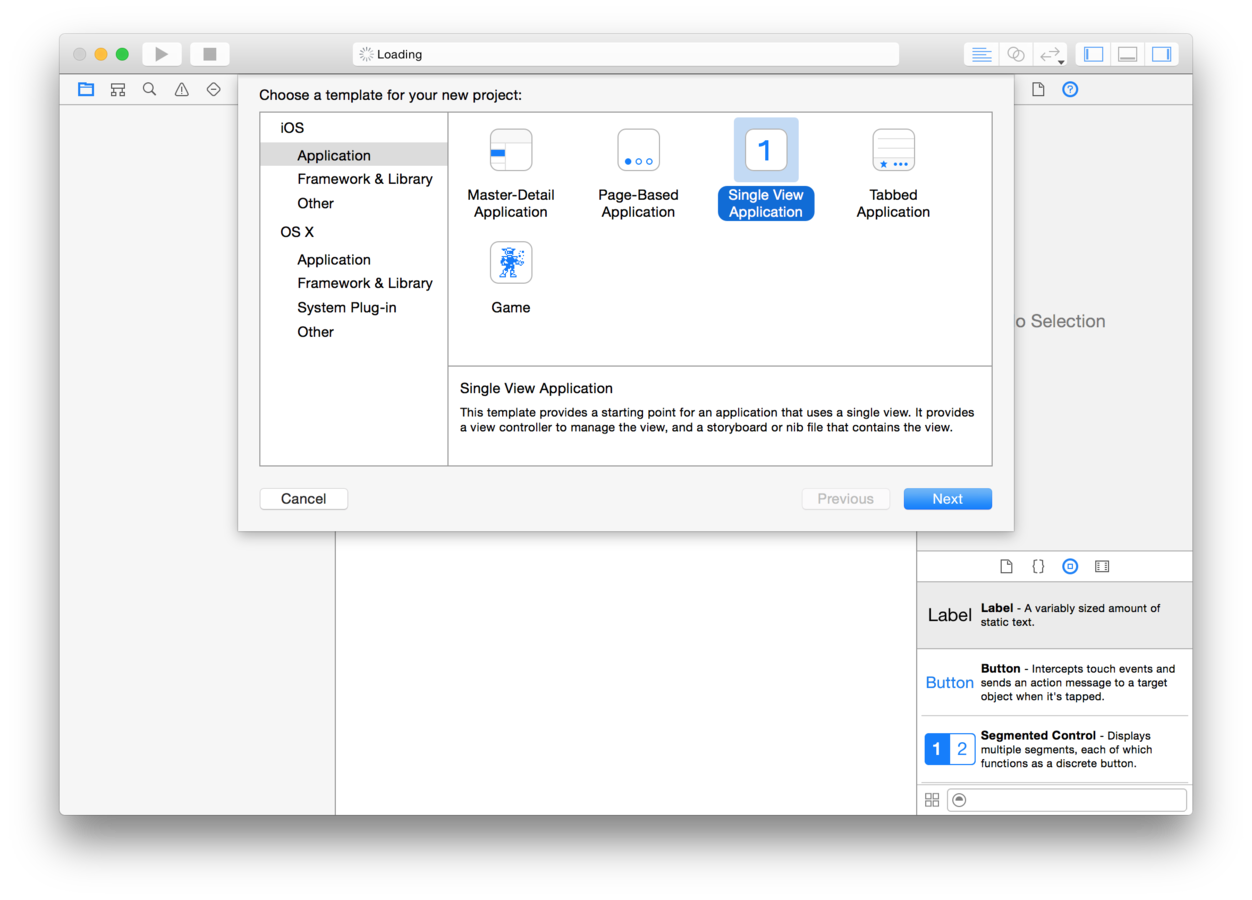
Task: Collapse the OS X section in the sidebar
Action: [297, 231]
